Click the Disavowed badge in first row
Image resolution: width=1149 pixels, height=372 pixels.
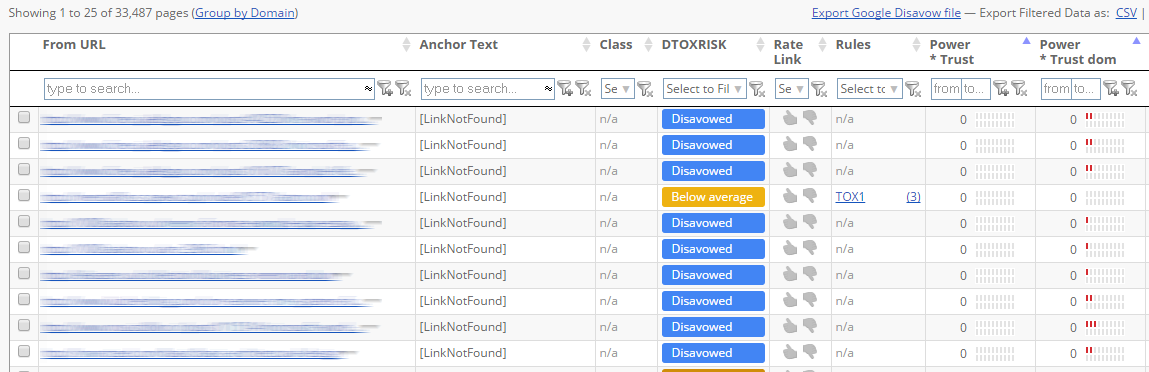click(713, 119)
